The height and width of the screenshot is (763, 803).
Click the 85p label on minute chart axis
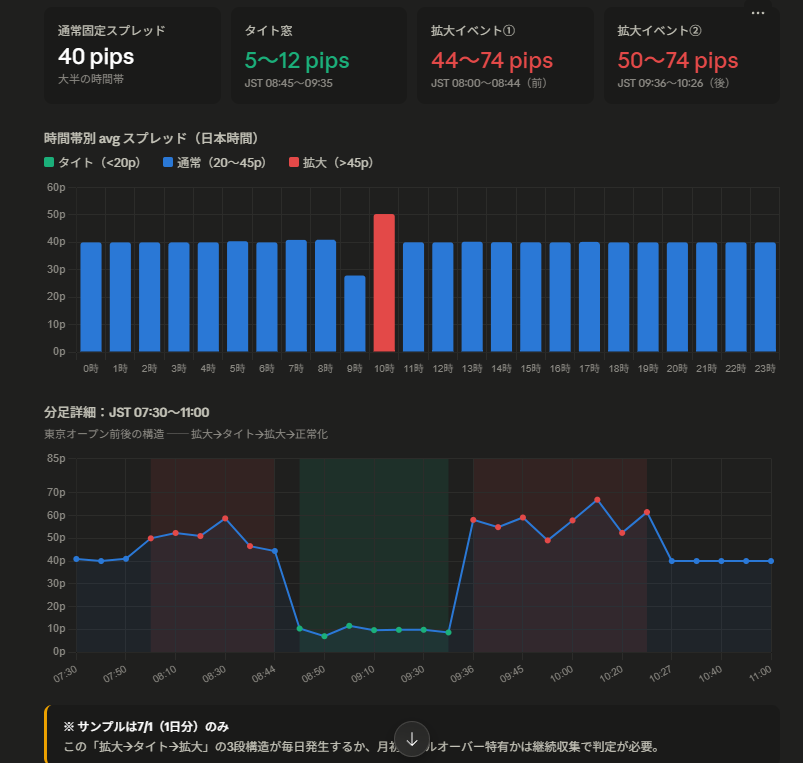(x=56, y=458)
